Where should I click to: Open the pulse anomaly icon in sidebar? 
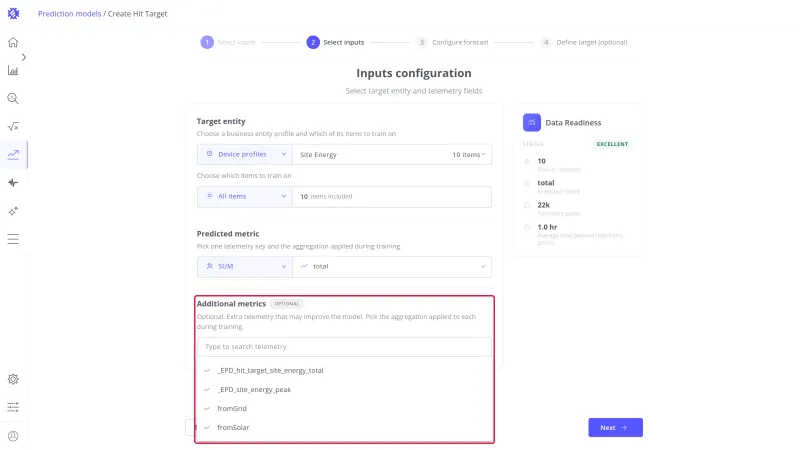(x=13, y=183)
